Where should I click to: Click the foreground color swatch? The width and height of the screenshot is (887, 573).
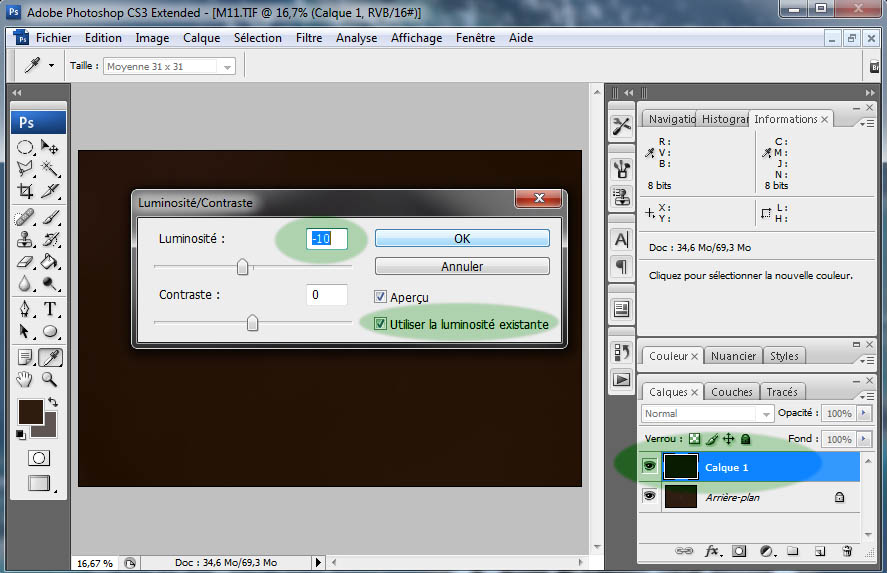pyautogui.click(x=31, y=412)
